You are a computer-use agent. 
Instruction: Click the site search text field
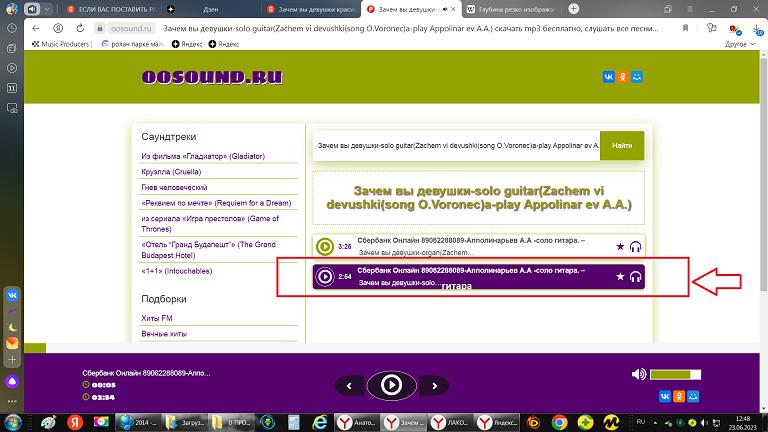pos(456,145)
